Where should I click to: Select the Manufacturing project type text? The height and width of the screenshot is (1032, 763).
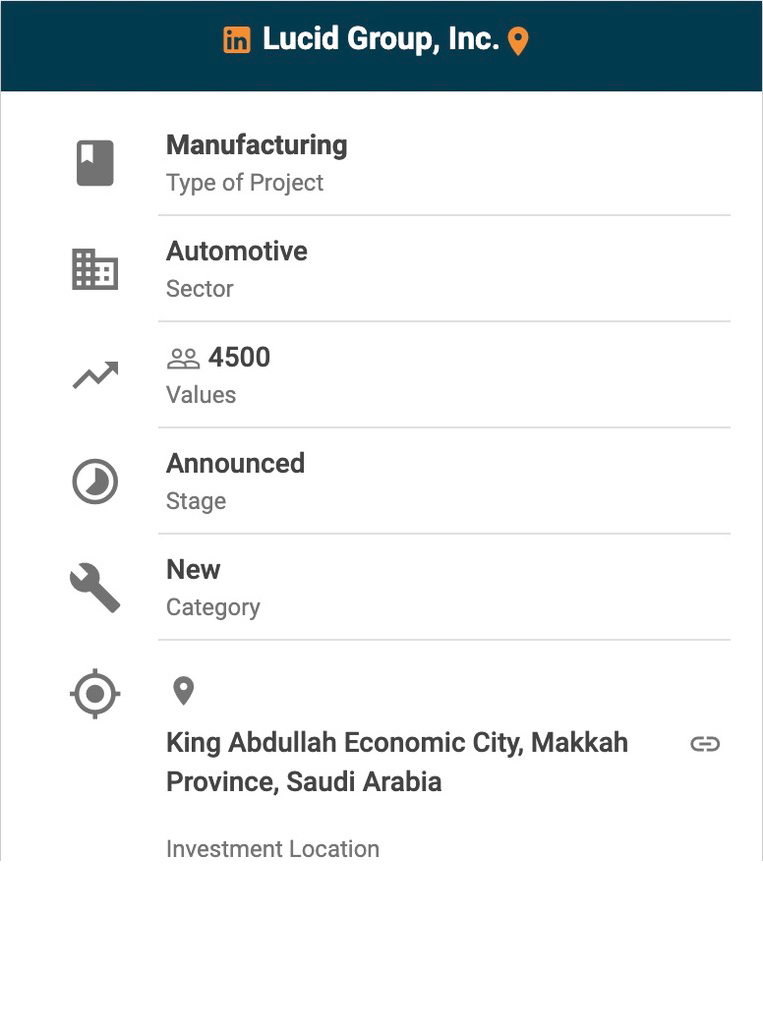256,145
